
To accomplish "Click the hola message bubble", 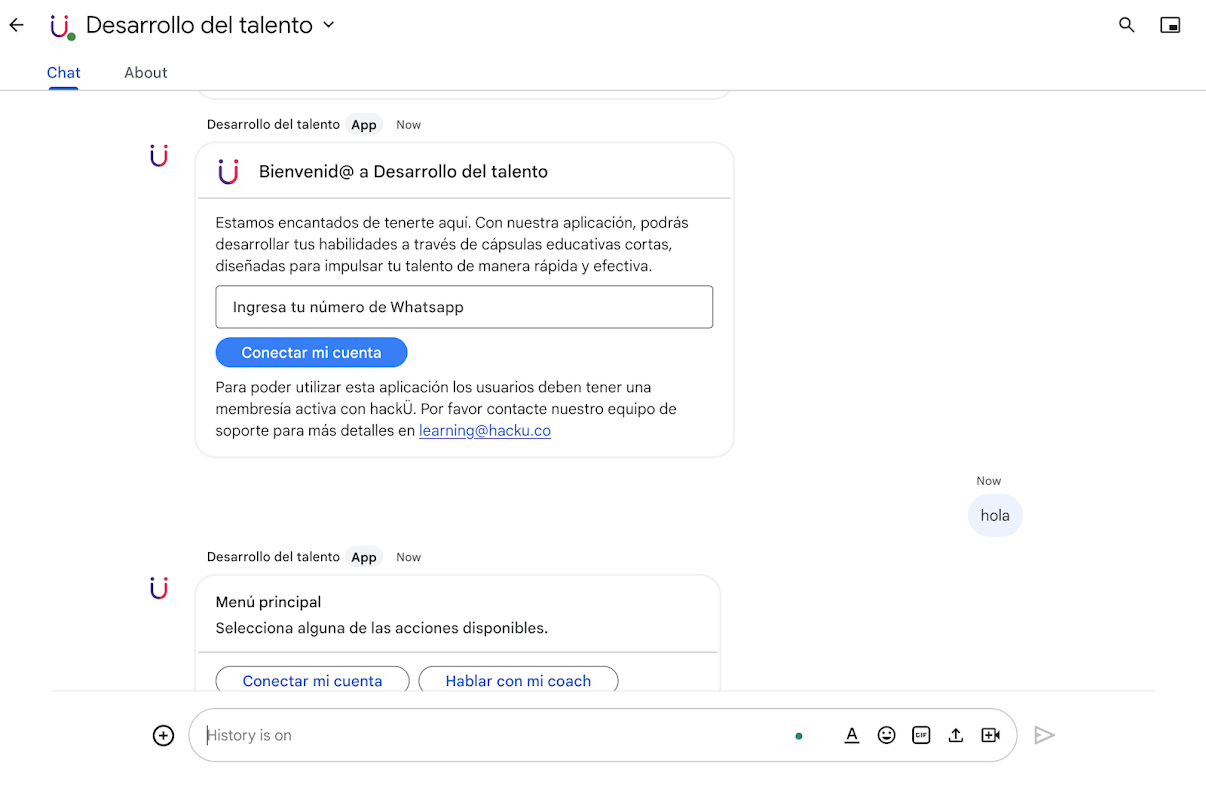I will tap(995, 515).
